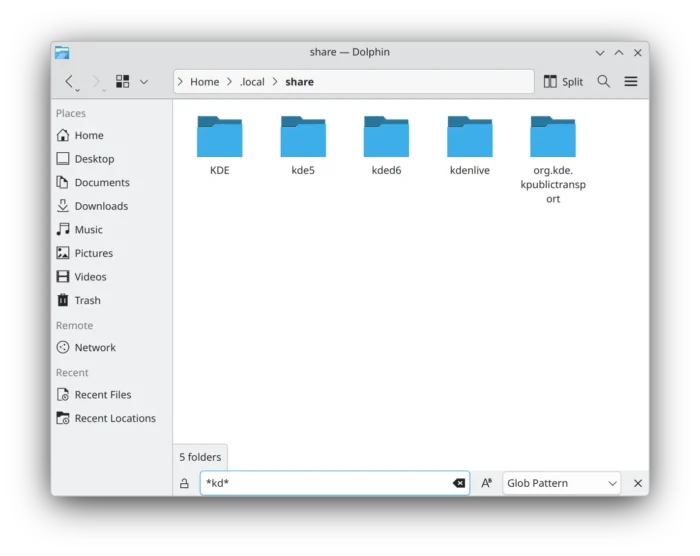Image resolution: width=700 pixels, height=556 pixels.
Task: Select the KDE folder icon
Action: click(220, 137)
